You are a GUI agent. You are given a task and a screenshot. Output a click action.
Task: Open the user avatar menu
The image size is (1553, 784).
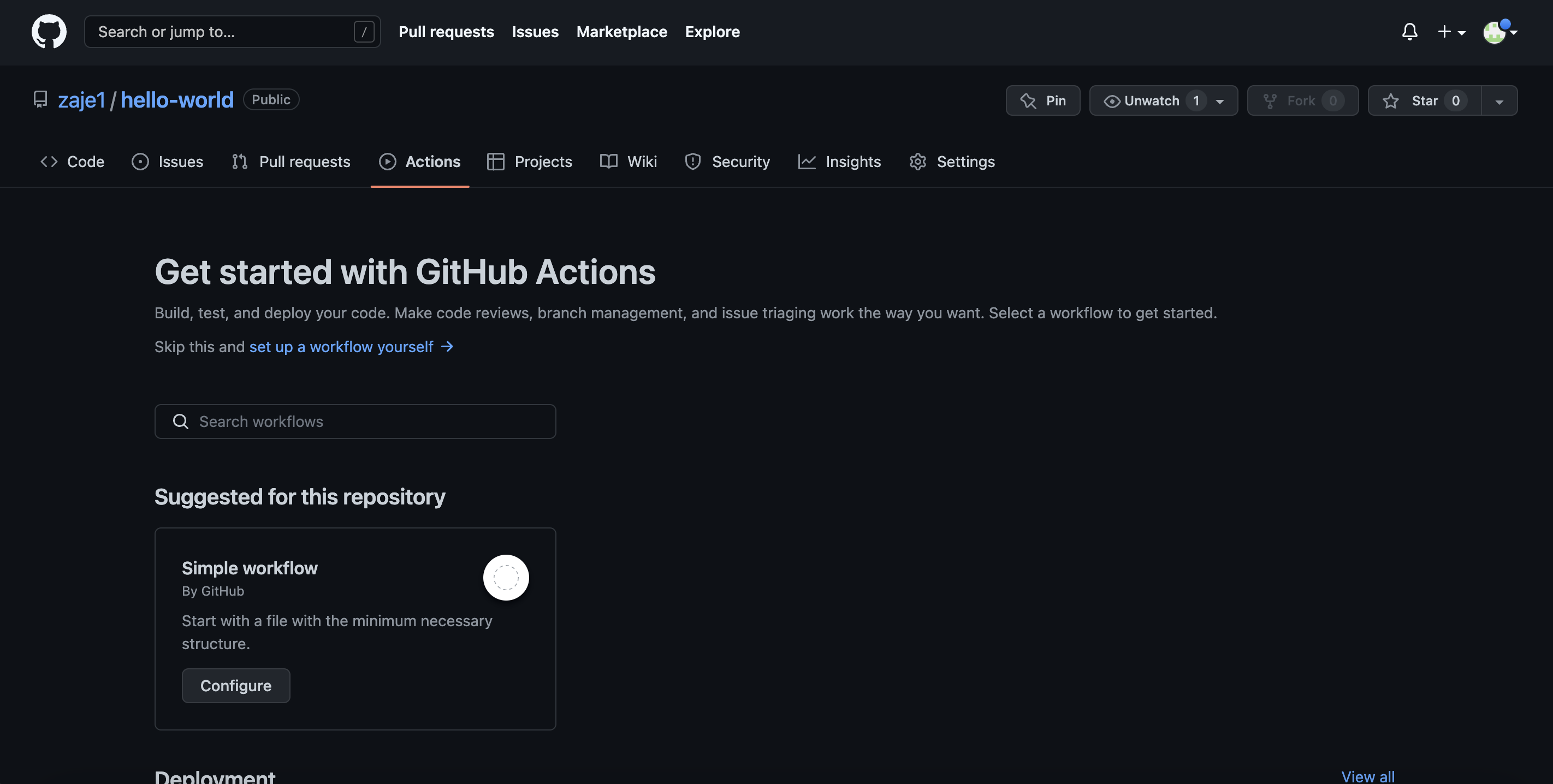click(x=1499, y=31)
